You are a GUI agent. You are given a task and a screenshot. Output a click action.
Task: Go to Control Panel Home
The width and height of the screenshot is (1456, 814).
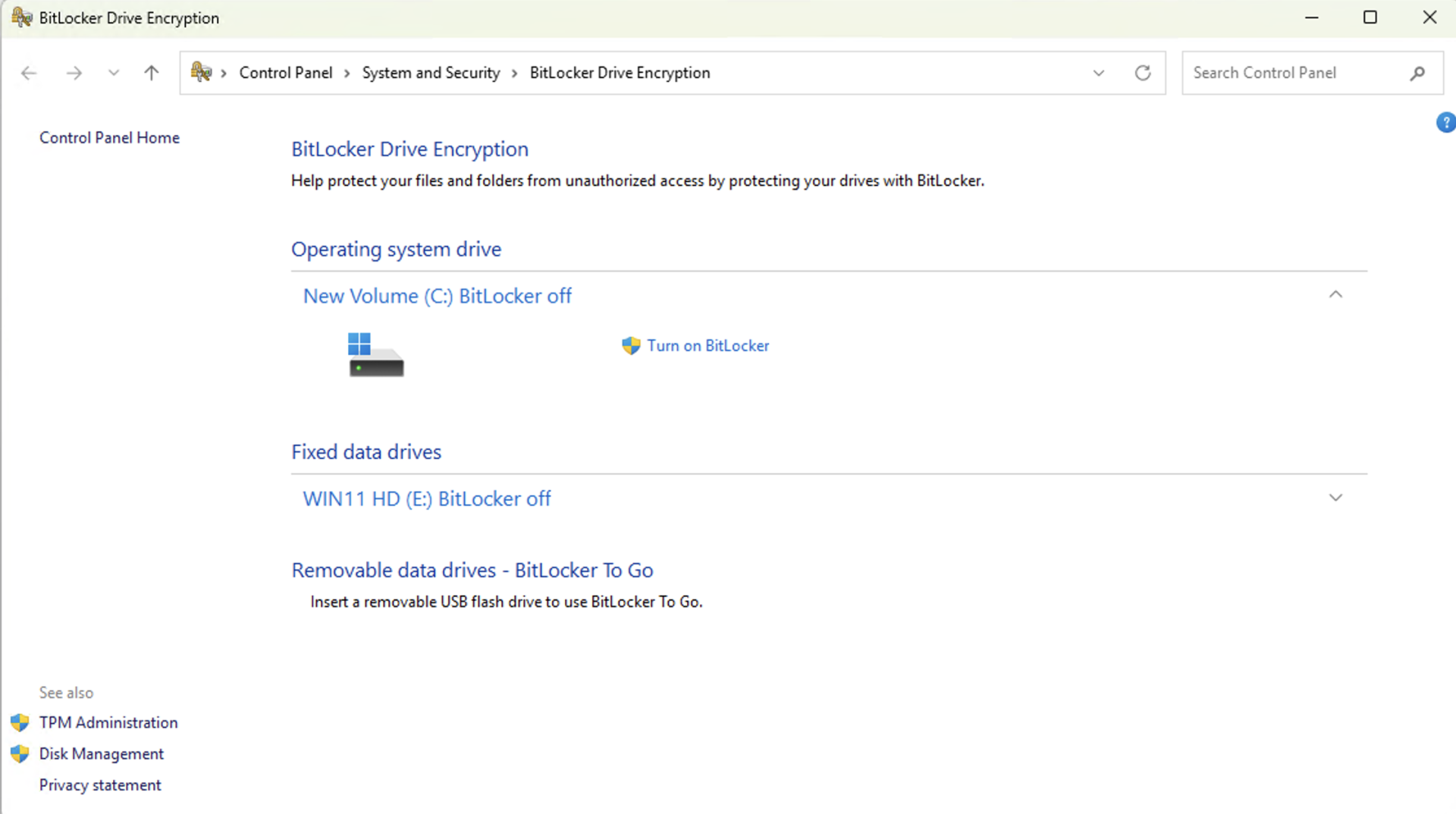pyautogui.click(x=109, y=137)
